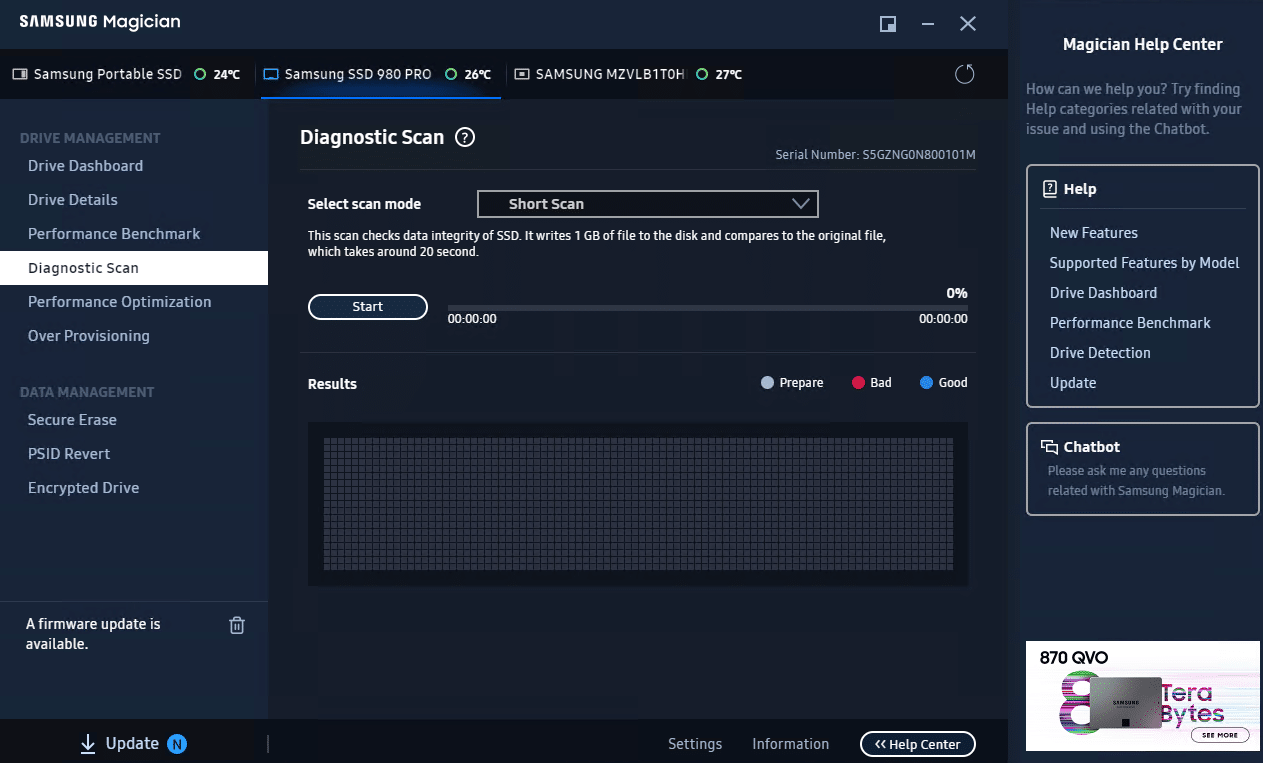Click the Update download arrow icon
Screen dimensions: 1263x763
coord(88,744)
